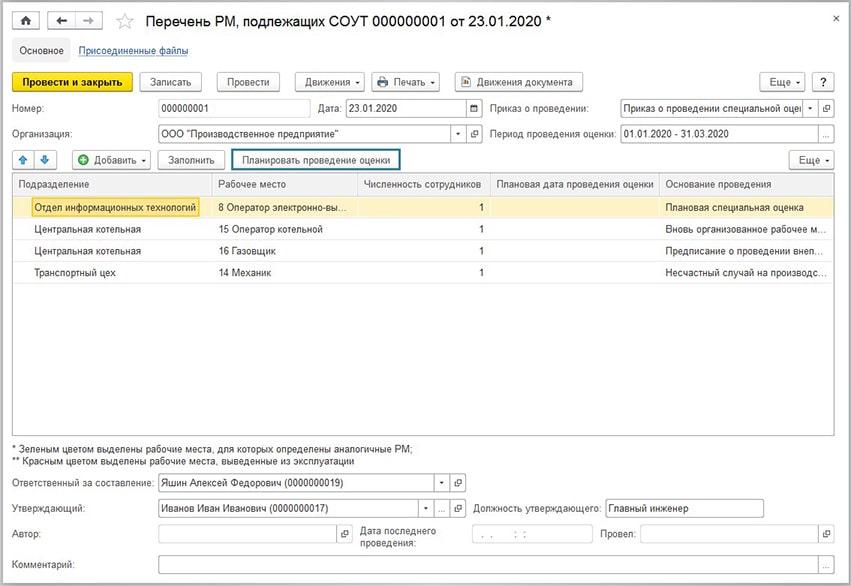
Task: Select the 14 Механик cell
Action: click(x=285, y=273)
